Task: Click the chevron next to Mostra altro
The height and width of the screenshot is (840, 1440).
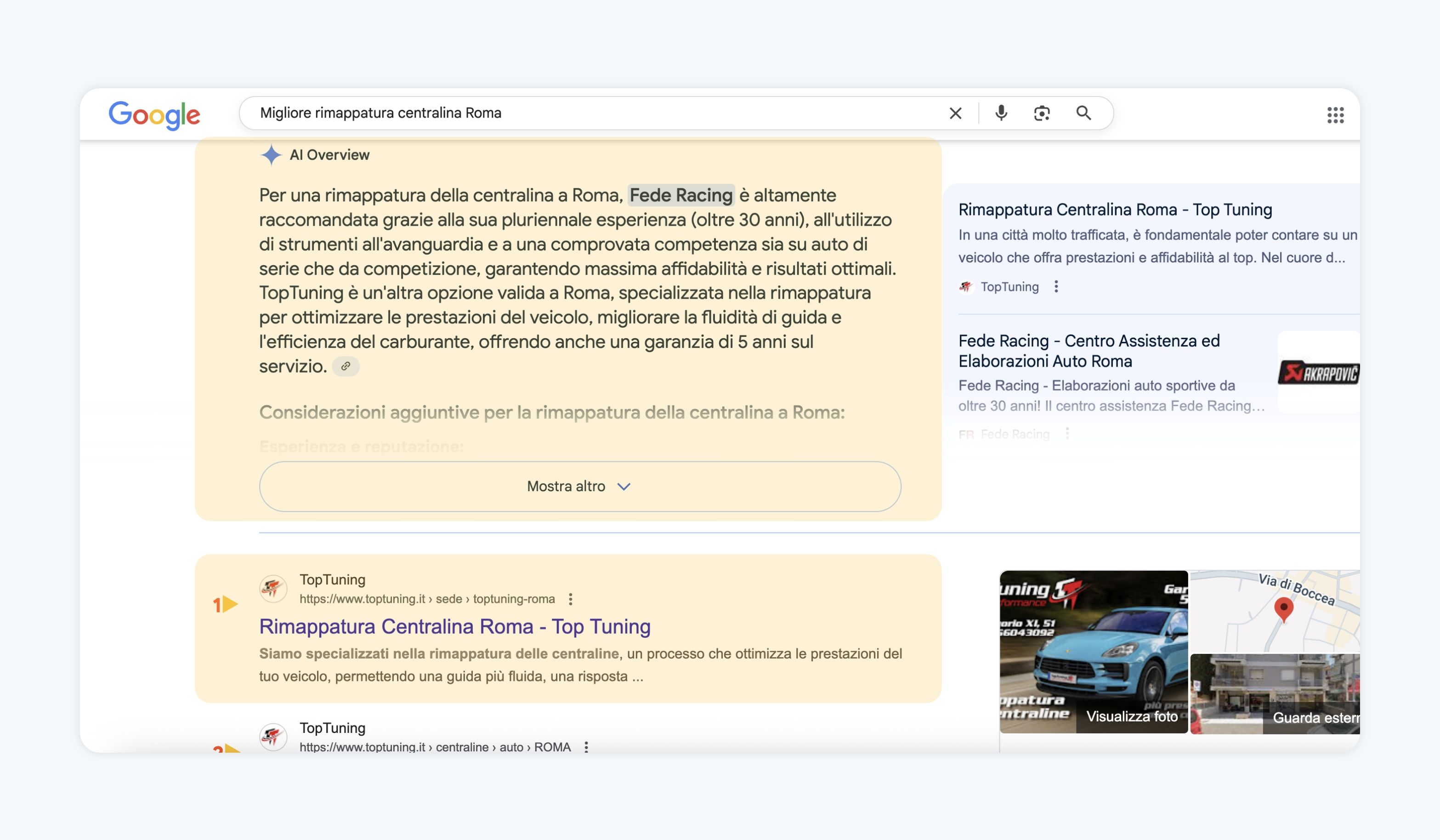Action: [624, 486]
